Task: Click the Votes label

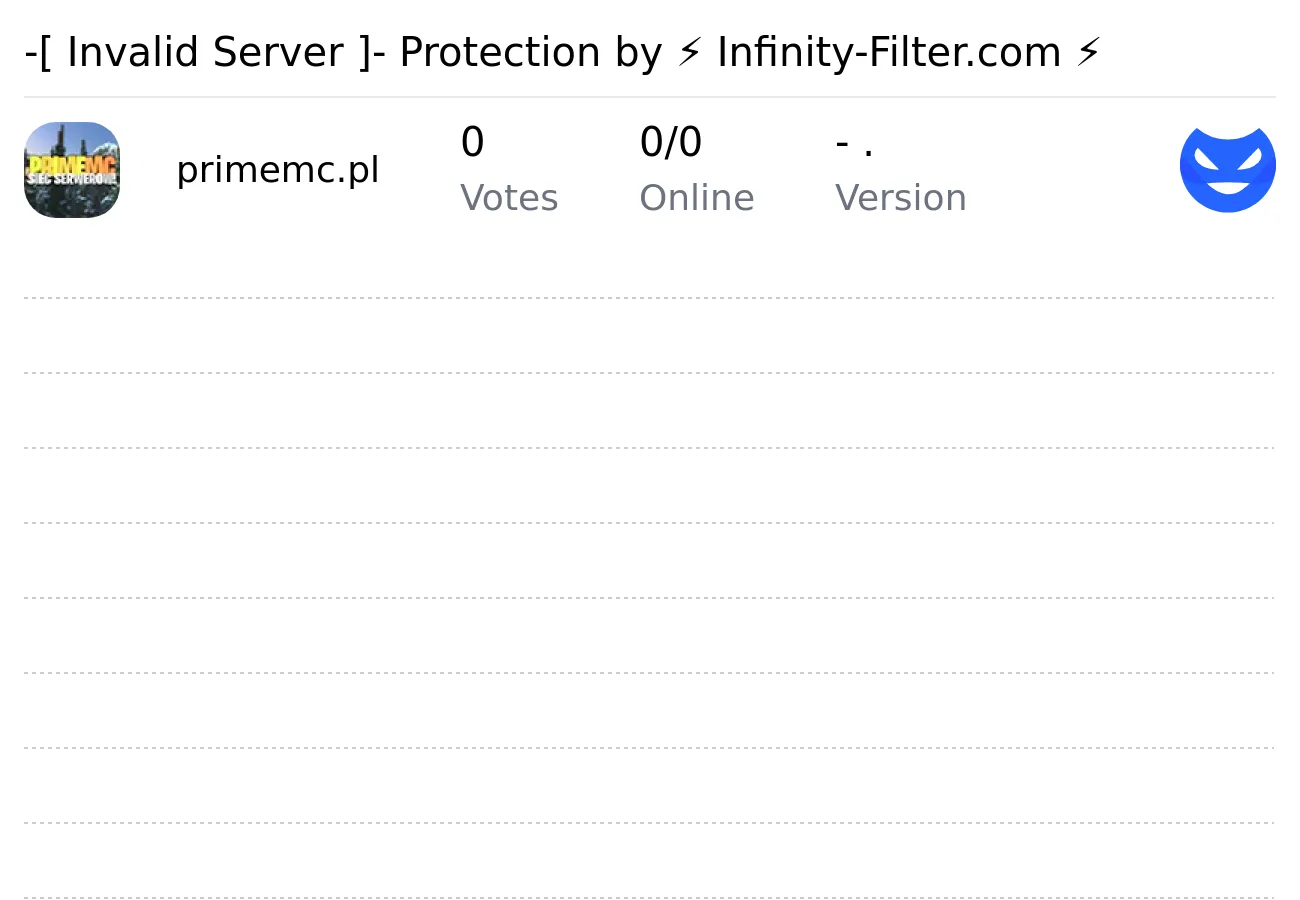Action: (509, 198)
